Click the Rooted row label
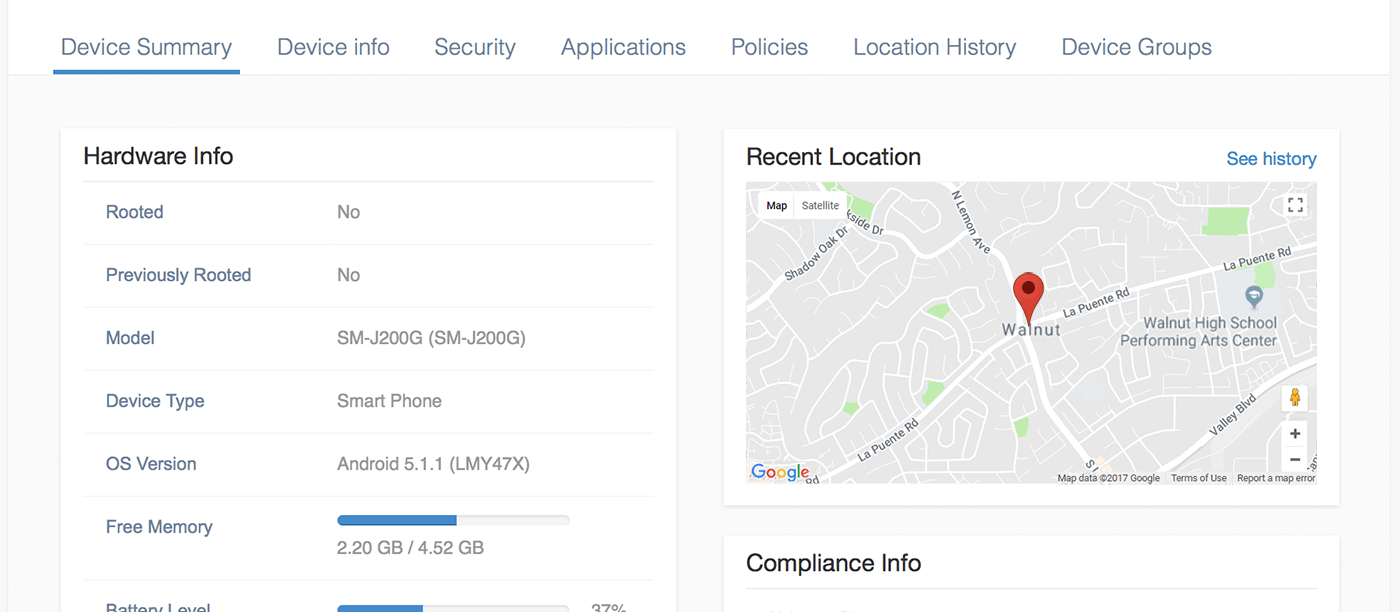 (x=134, y=212)
